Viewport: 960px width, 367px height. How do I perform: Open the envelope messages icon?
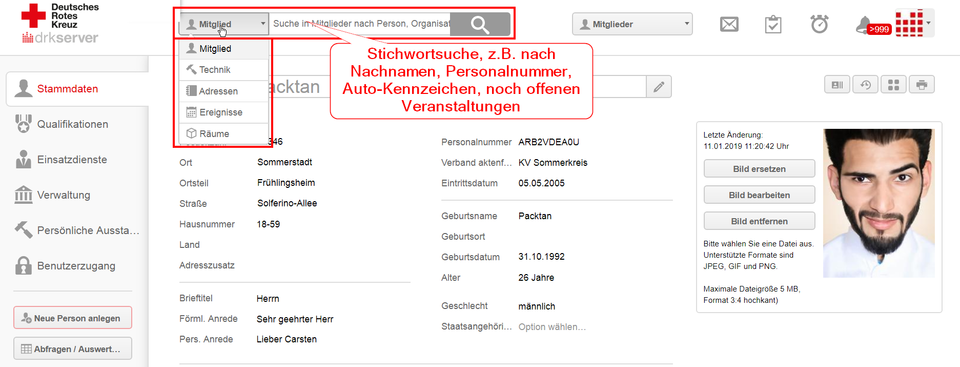pyautogui.click(x=729, y=25)
